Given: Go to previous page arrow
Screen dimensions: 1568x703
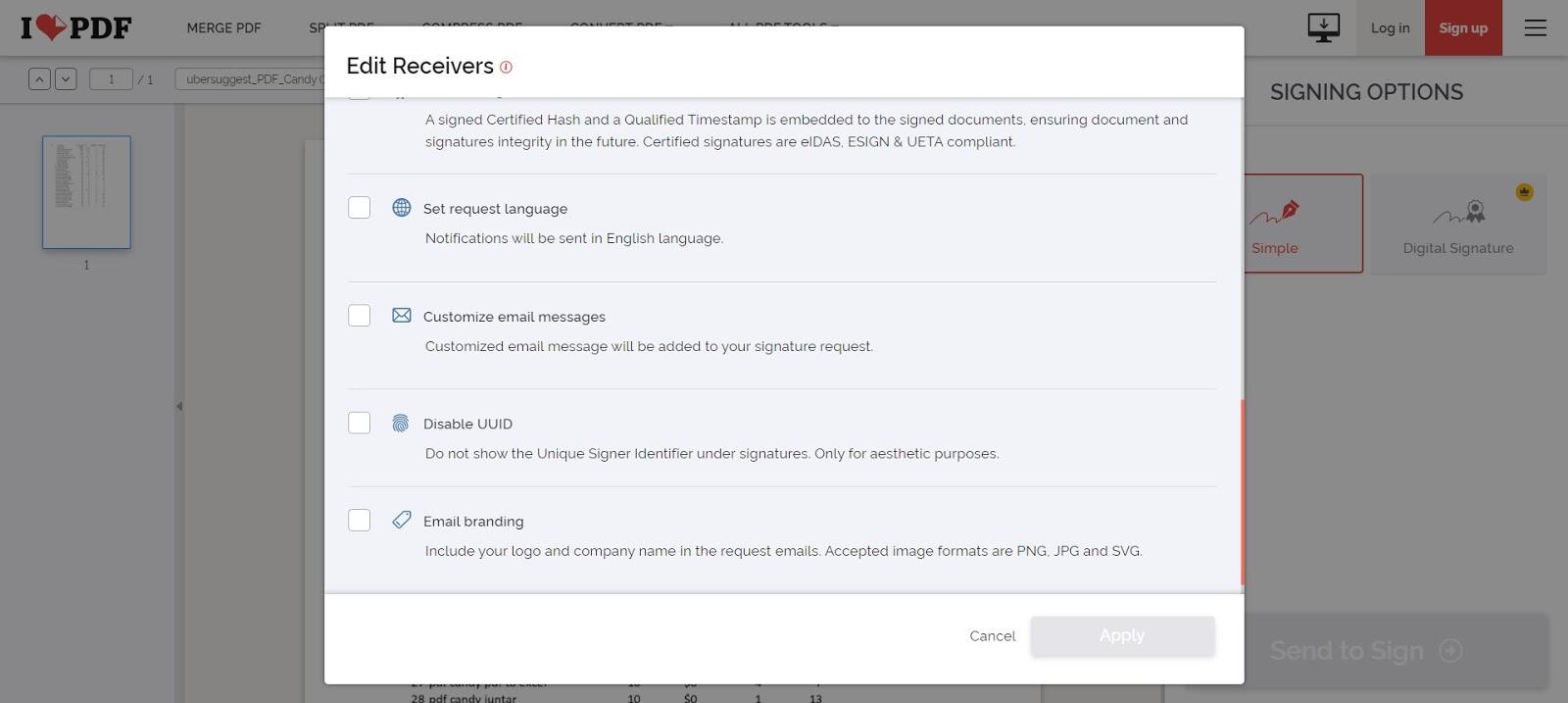Looking at the screenshot, I should (x=39, y=78).
